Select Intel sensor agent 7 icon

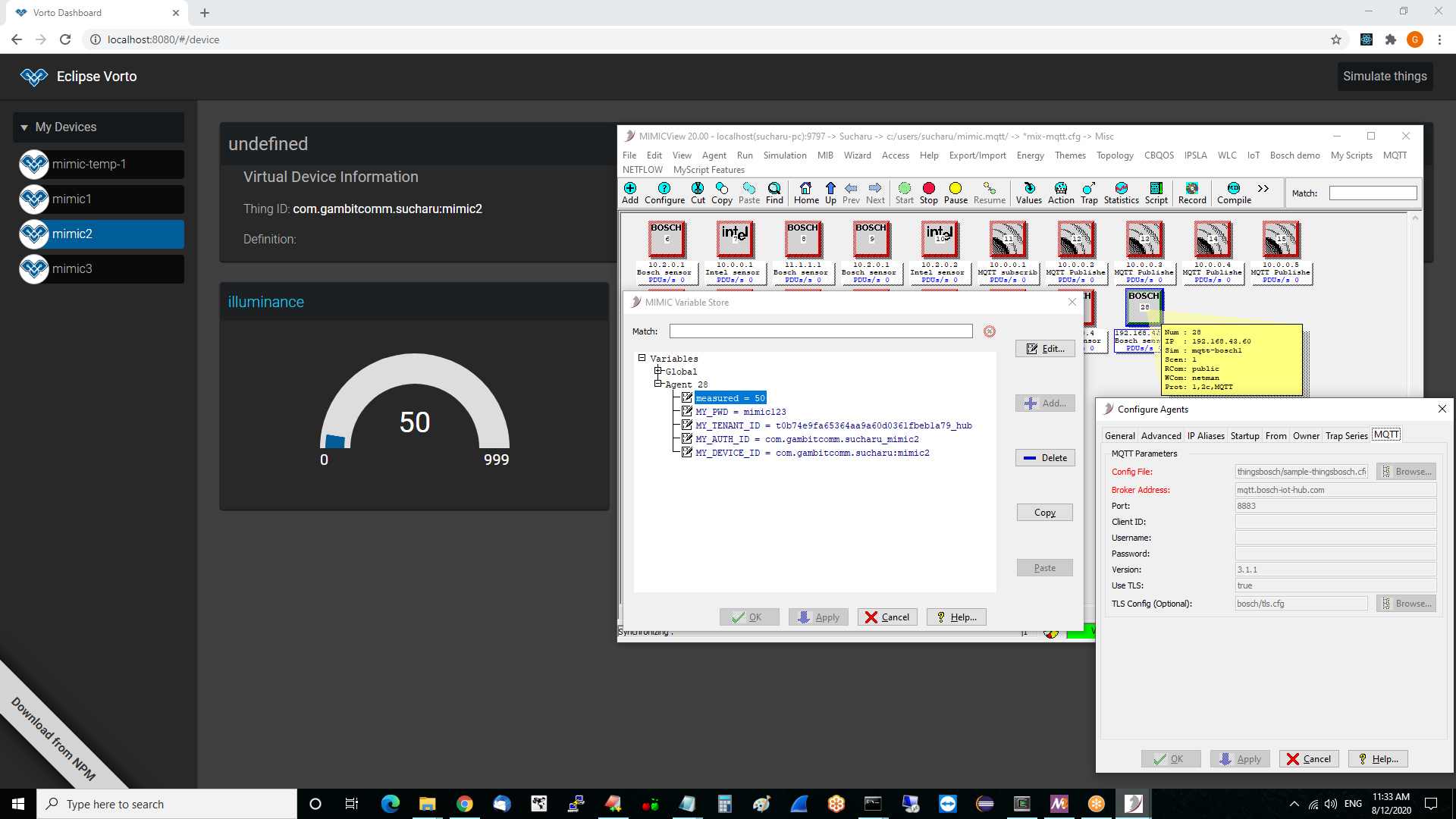pyautogui.click(x=734, y=240)
